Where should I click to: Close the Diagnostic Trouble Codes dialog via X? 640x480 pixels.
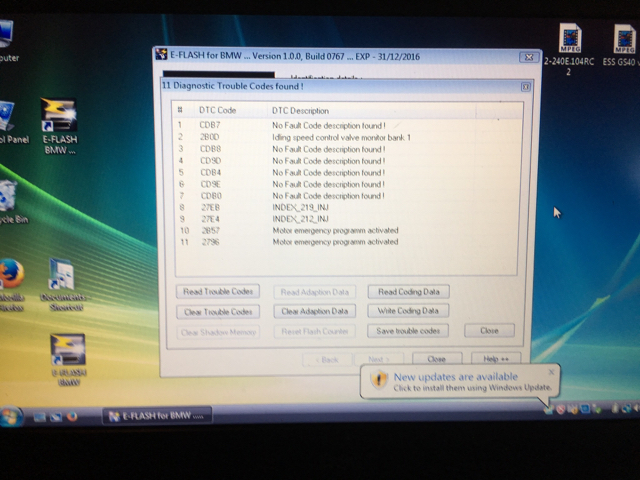coord(526,87)
